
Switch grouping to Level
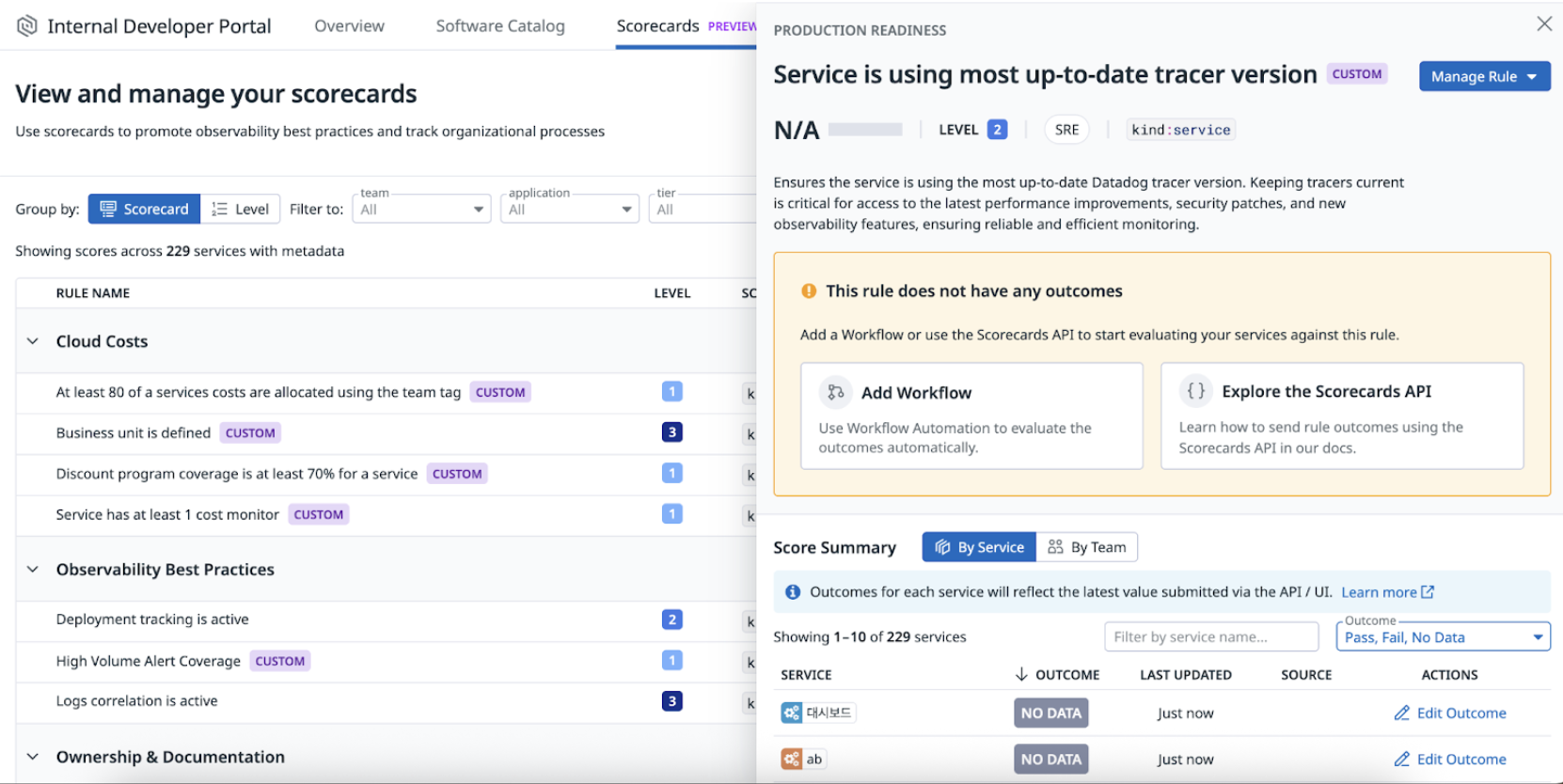point(241,209)
